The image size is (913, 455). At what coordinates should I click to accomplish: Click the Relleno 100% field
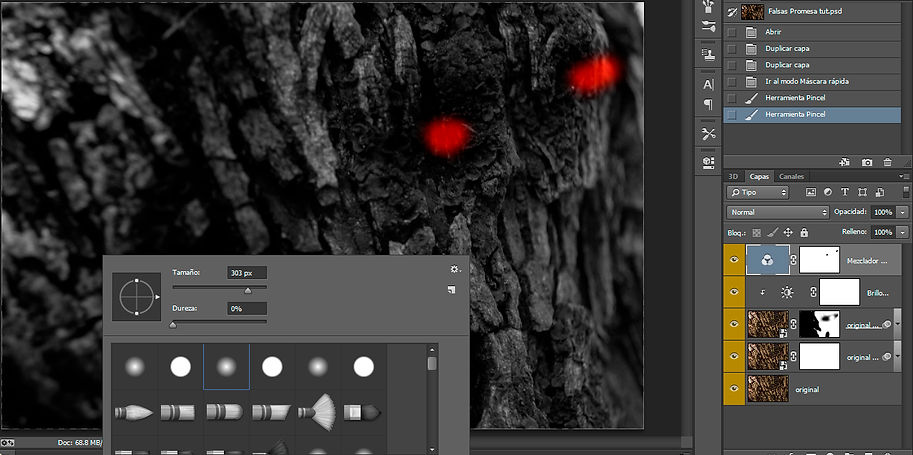[883, 232]
